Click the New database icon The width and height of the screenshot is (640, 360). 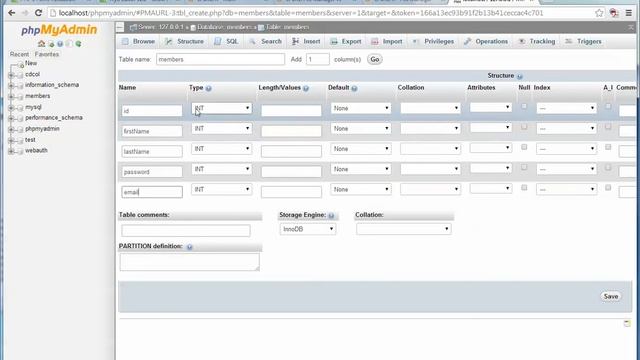pyautogui.click(x=21, y=65)
